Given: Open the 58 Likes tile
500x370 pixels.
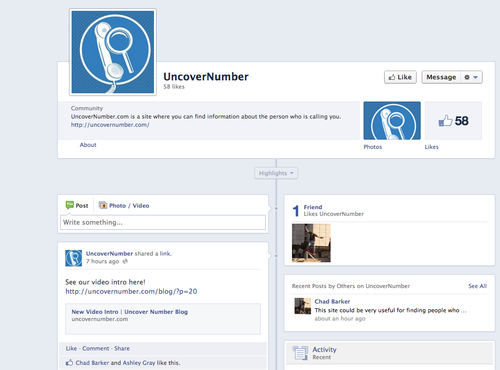Looking at the screenshot, I should (x=453, y=121).
